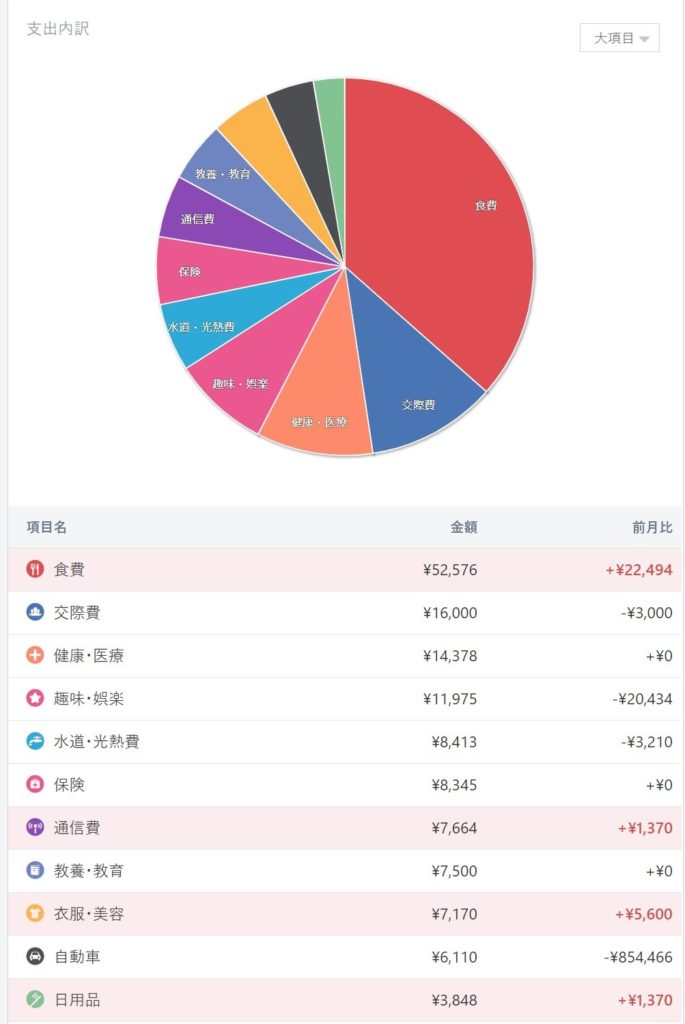The height and width of the screenshot is (1024, 685).
Task: Click the 水道・光熱費 faucet icon
Action: (x=35, y=742)
